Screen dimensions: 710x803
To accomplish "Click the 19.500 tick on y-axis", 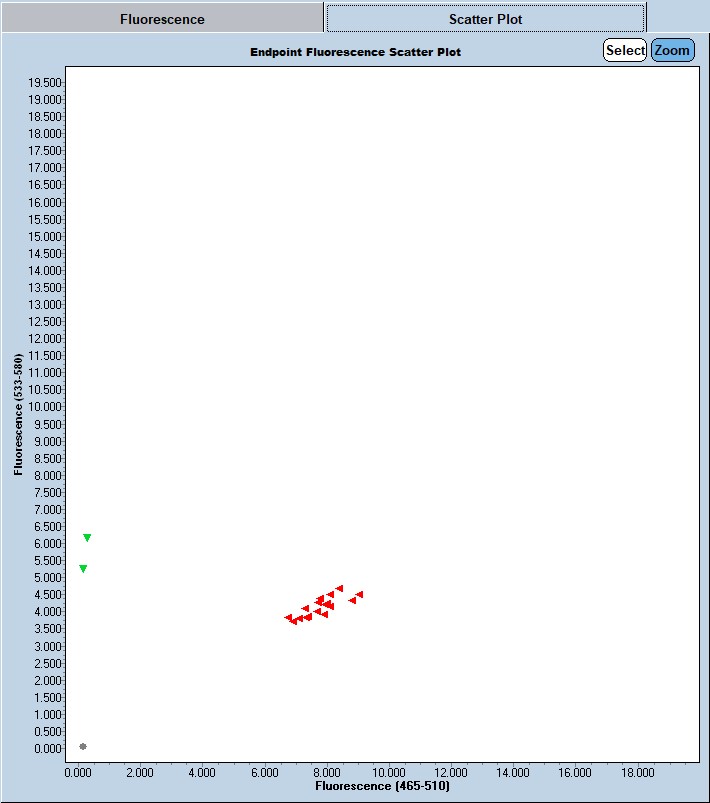I will (47, 82).
